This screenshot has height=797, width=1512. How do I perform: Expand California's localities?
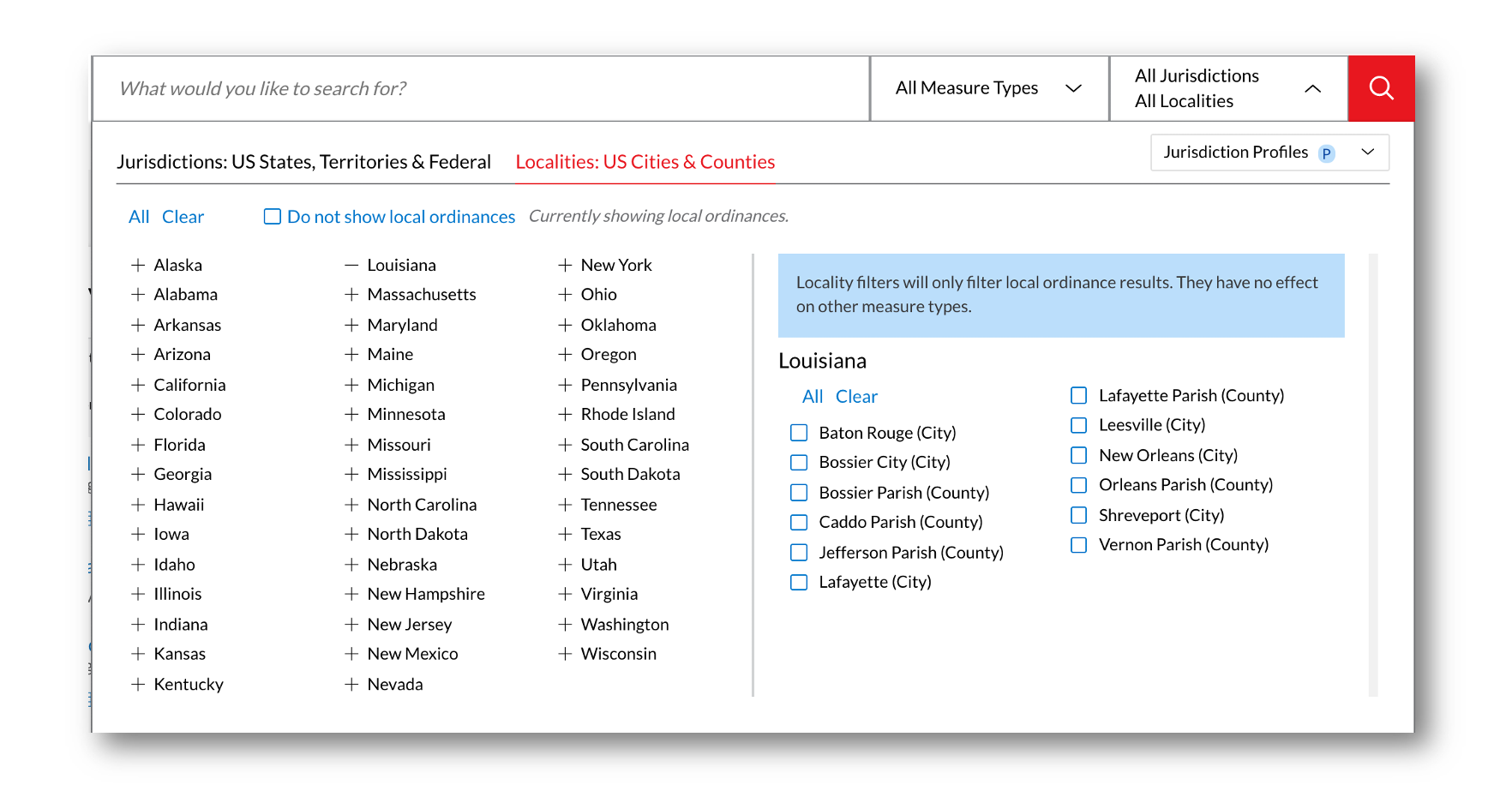139,384
